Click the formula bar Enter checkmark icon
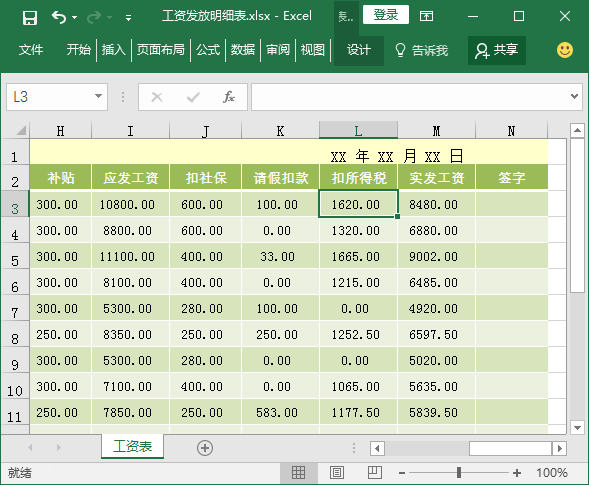The image size is (589, 485). tap(193, 97)
